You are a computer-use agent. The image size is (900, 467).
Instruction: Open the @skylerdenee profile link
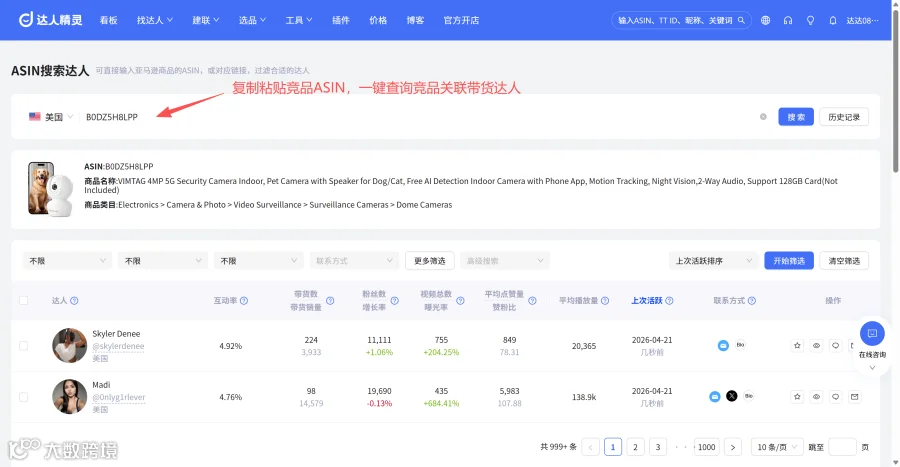pos(118,346)
